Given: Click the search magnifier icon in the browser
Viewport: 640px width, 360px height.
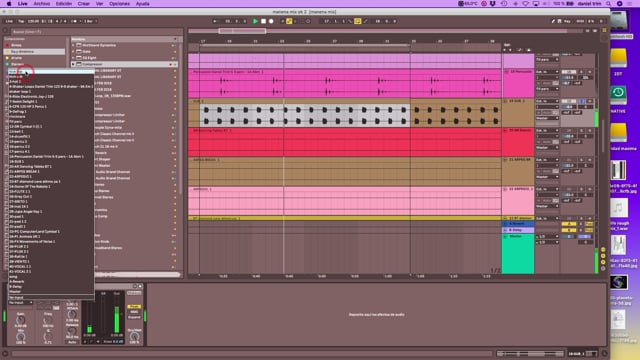Looking at the screenshot, I should click(6, 31).
